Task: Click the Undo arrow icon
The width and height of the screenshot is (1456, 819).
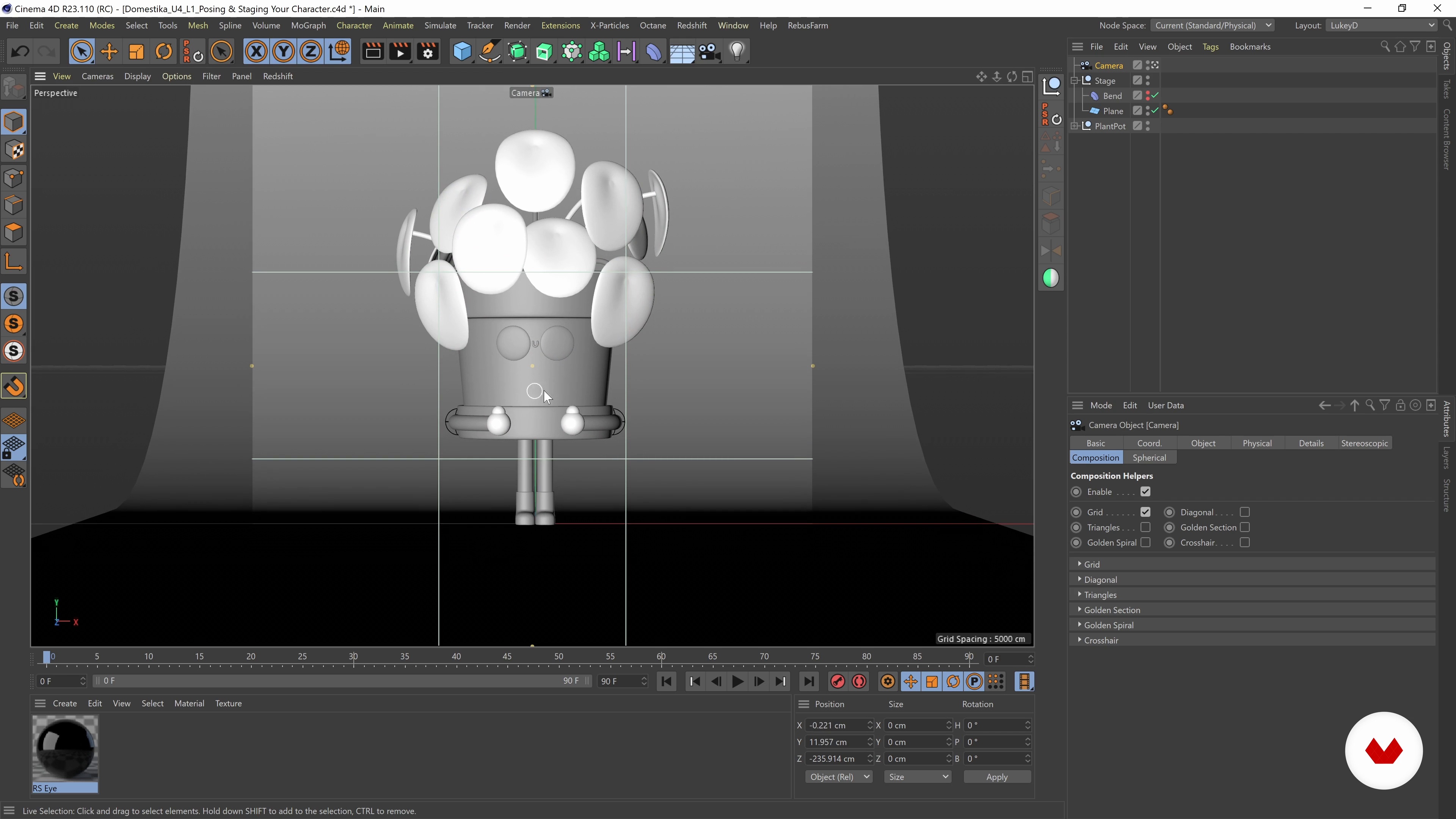Action: click(20, 52)
